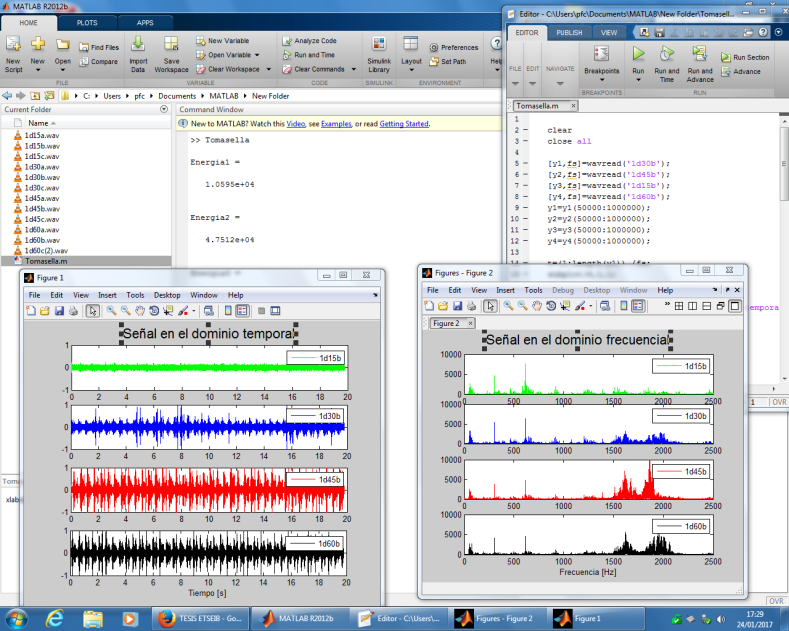Toggle Insert Colorbar in Figure 1 toolbar
The width and height of the screenshot is (789, 631).
tap(227, 311)
